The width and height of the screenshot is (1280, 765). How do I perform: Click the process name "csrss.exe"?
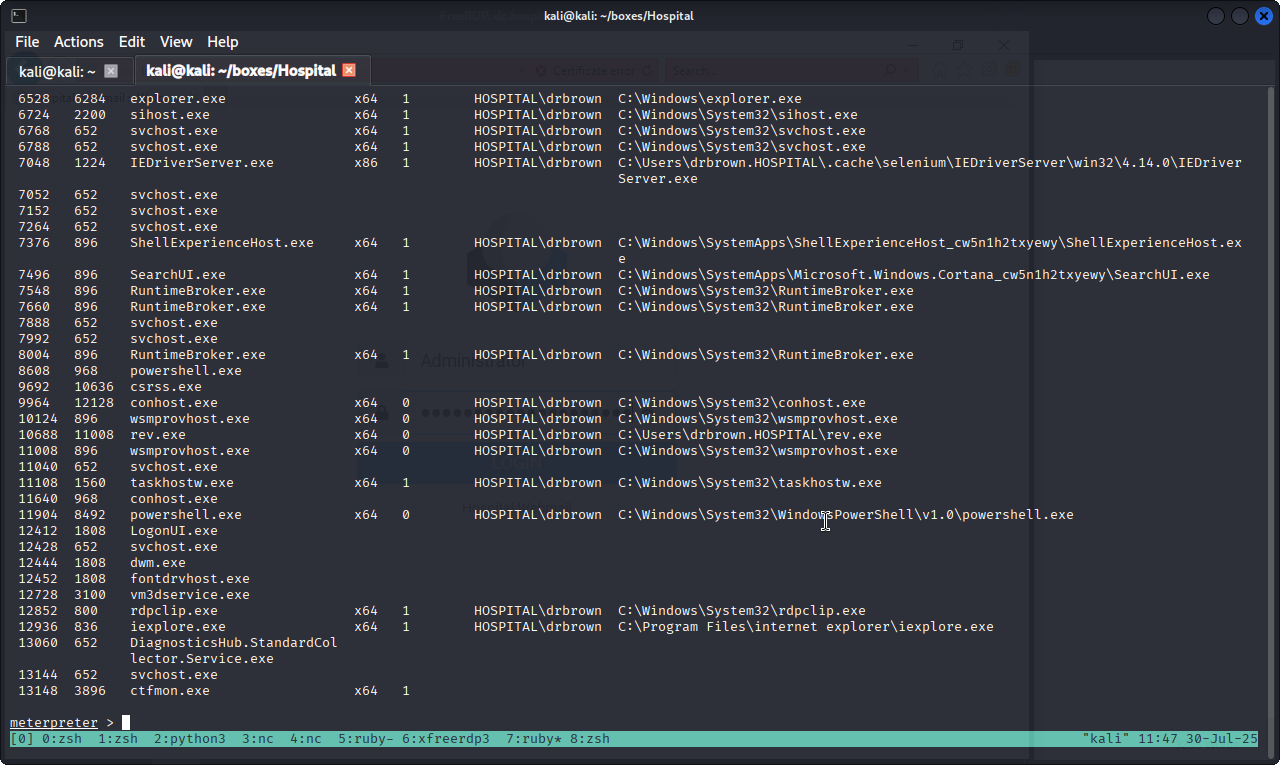pos(166,387)
